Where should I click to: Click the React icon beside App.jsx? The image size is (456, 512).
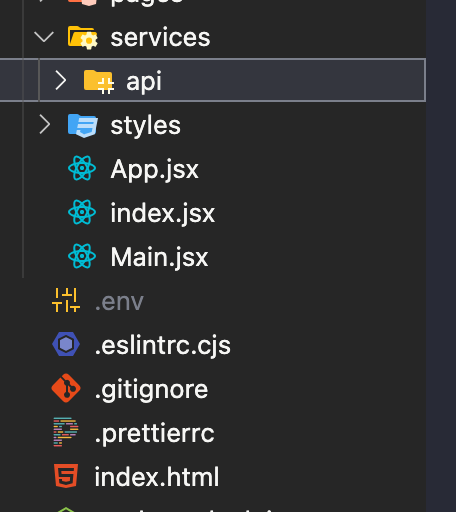coord(82,168)
